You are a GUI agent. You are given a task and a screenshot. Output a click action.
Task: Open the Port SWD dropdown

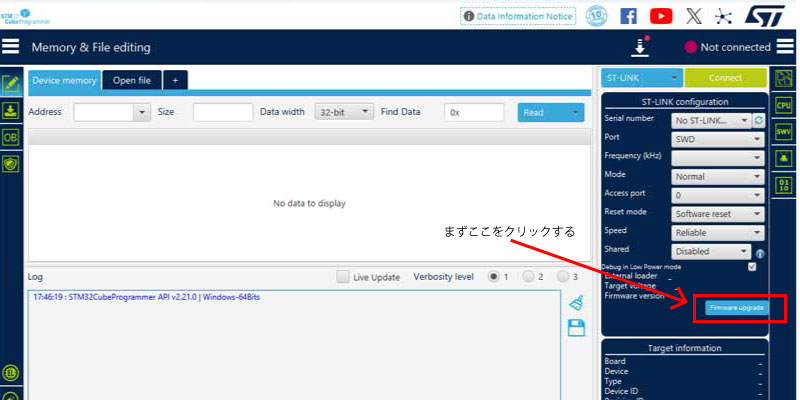click(717, 139)
